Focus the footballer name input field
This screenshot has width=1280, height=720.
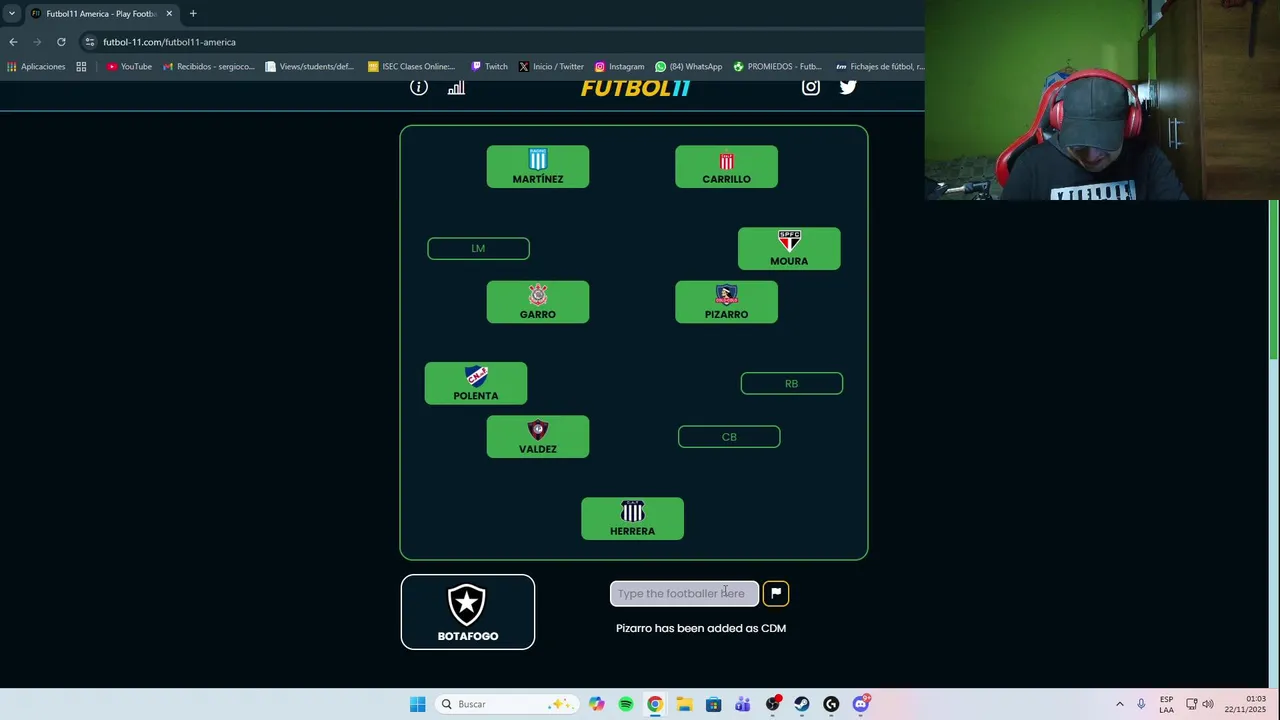point(685,593)
